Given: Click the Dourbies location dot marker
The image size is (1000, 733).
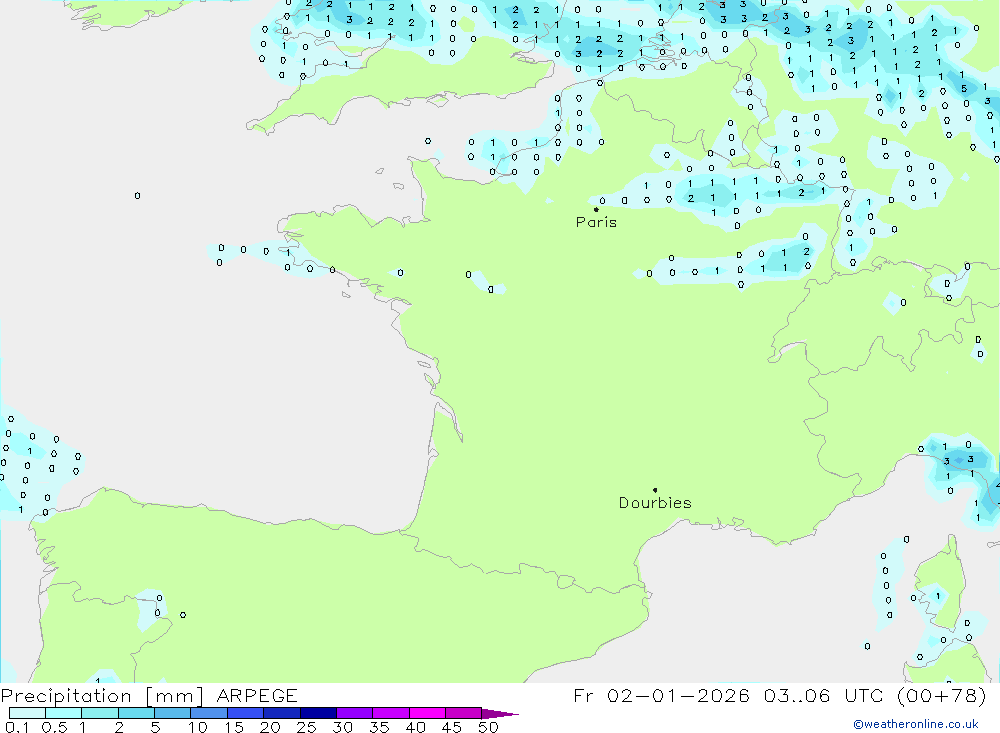Looking at the screenshot, I should (655, 490).
